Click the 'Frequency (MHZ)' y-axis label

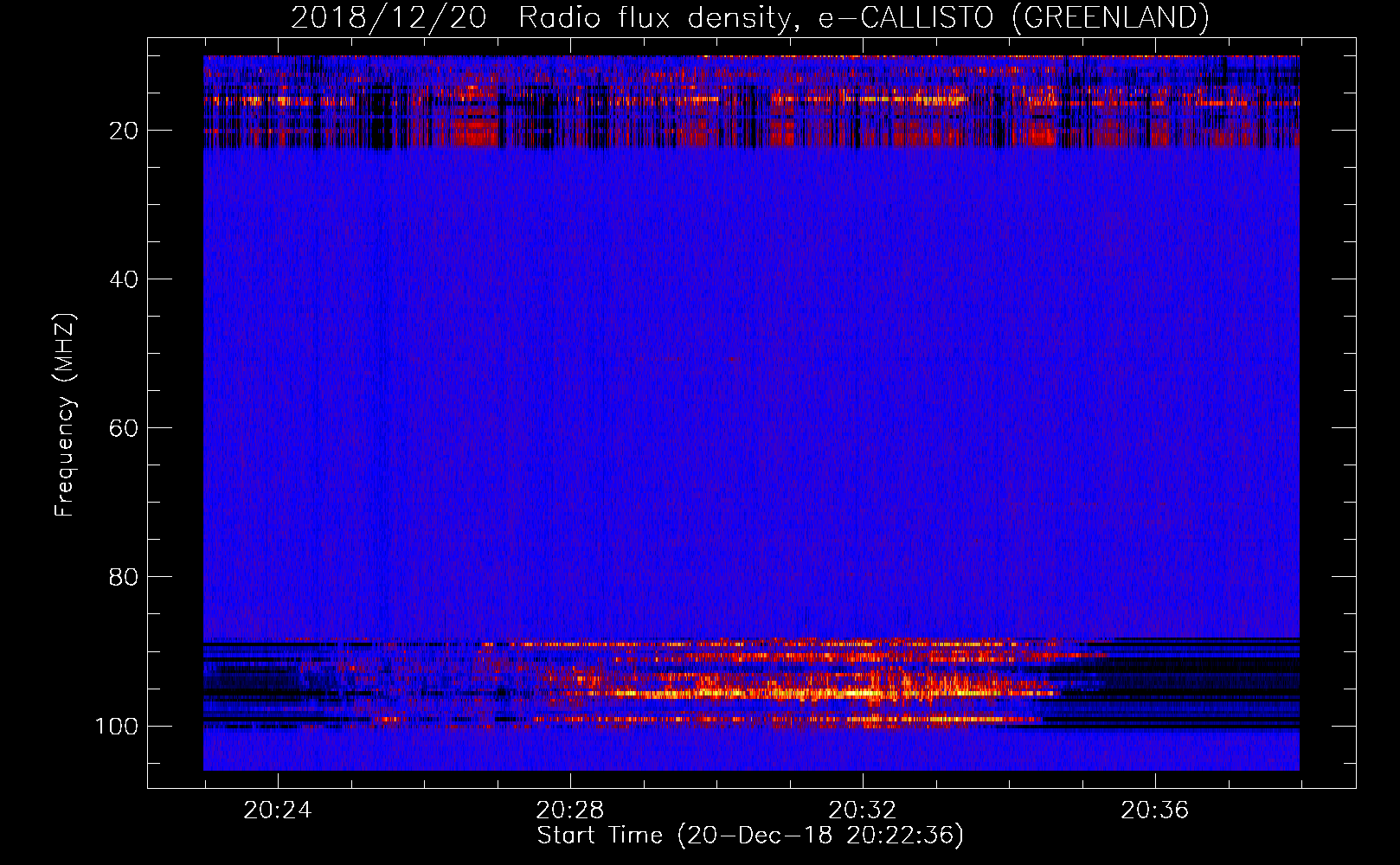coord(65,415)
